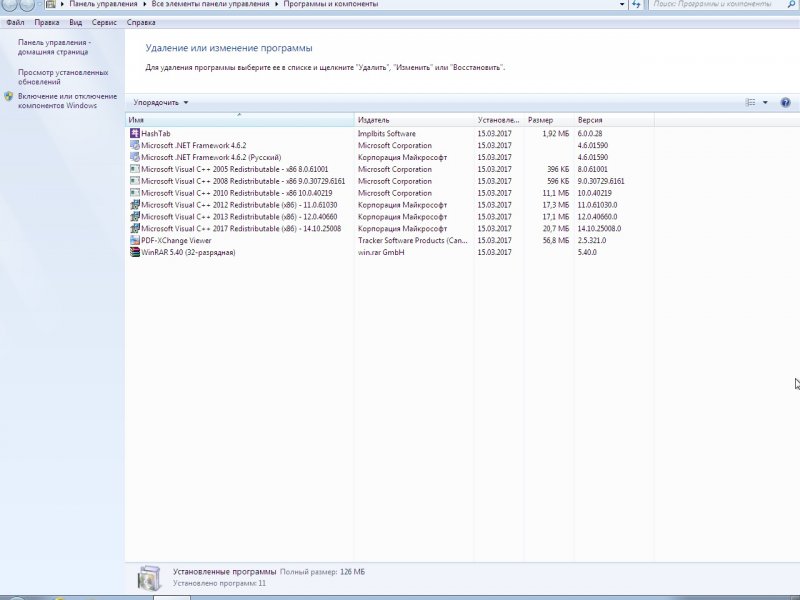
Task: Click the 396 КБ size cell
Action: 558,169
